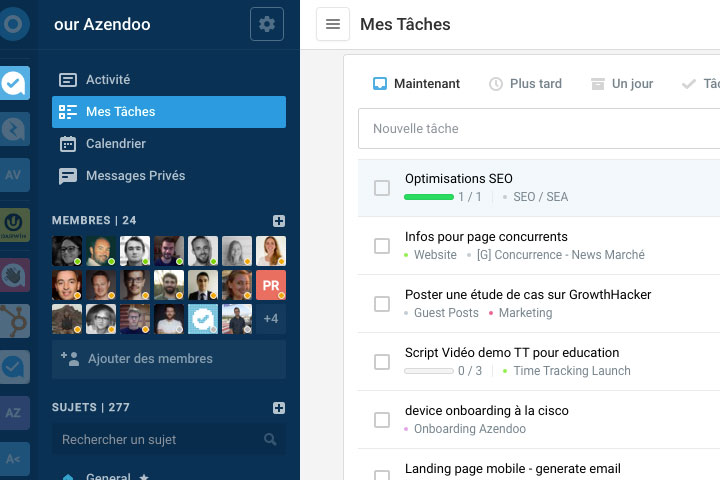
Task: Open the first member avatar with glasses
Action: (67, 251)
